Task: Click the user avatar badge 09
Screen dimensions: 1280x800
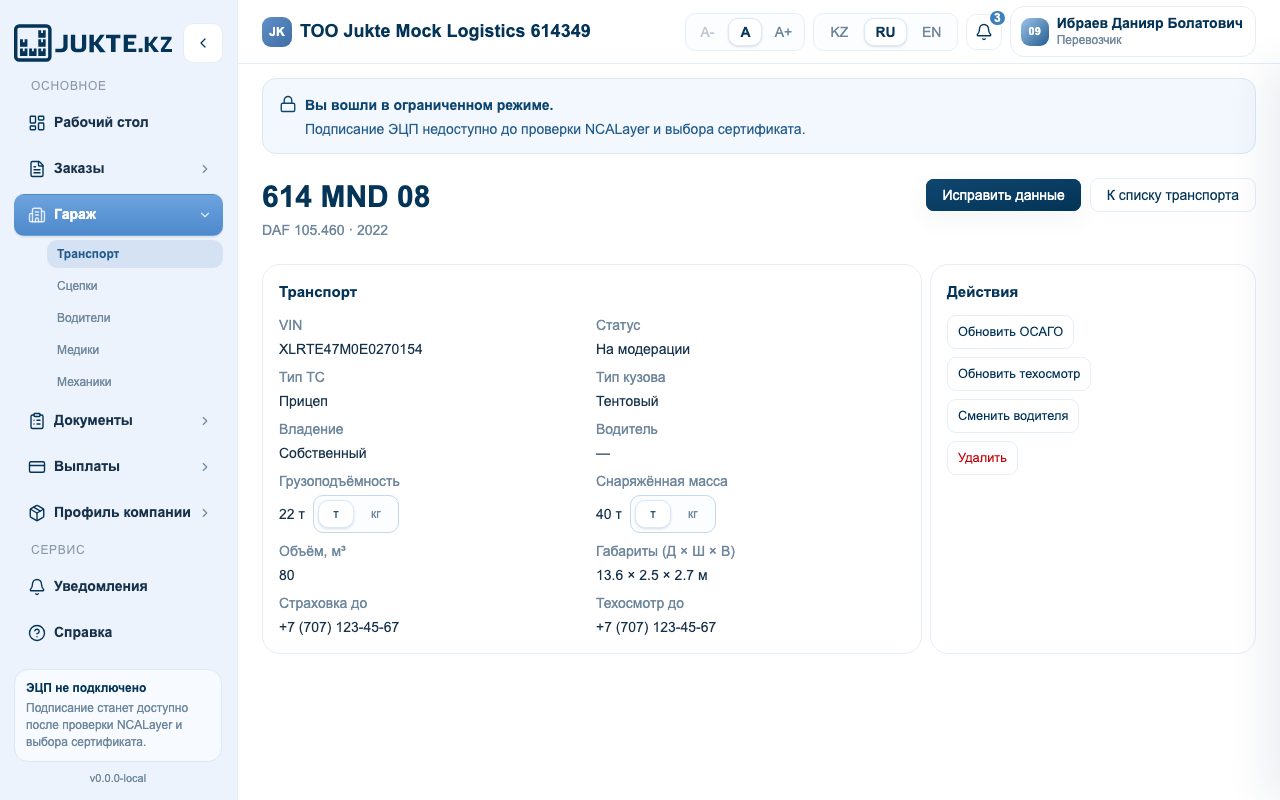Action: point(1035,32)
